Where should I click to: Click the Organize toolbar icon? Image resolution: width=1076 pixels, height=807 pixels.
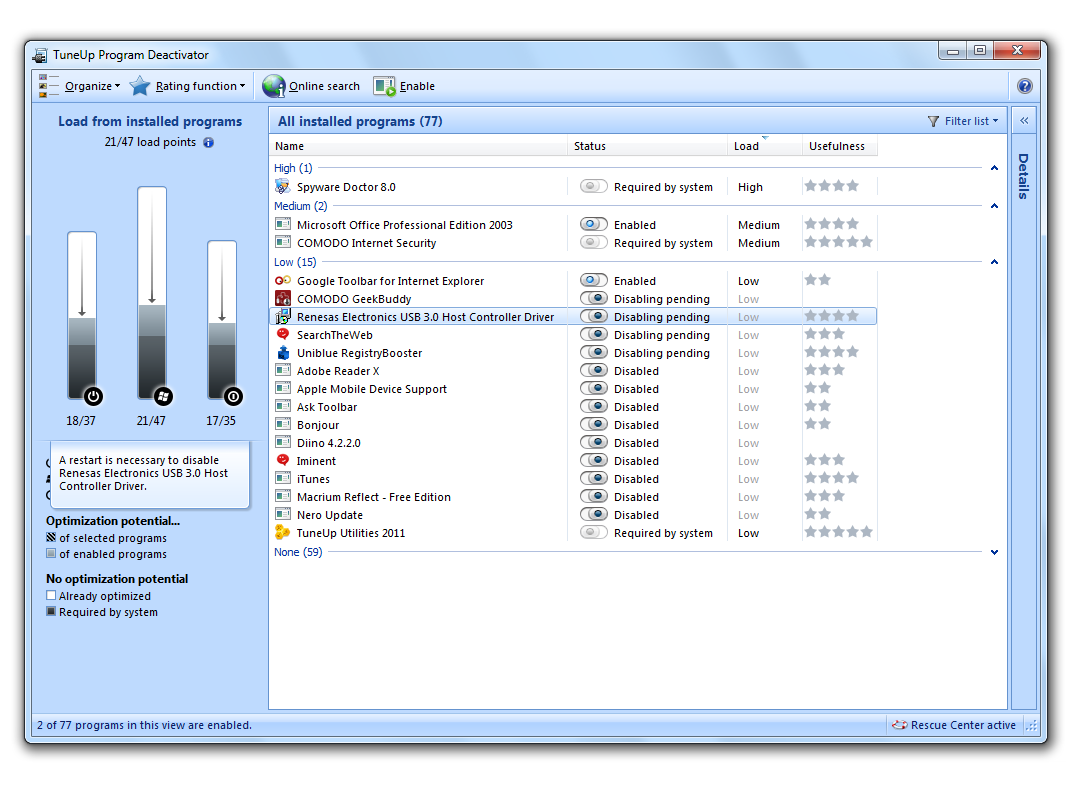47,86
